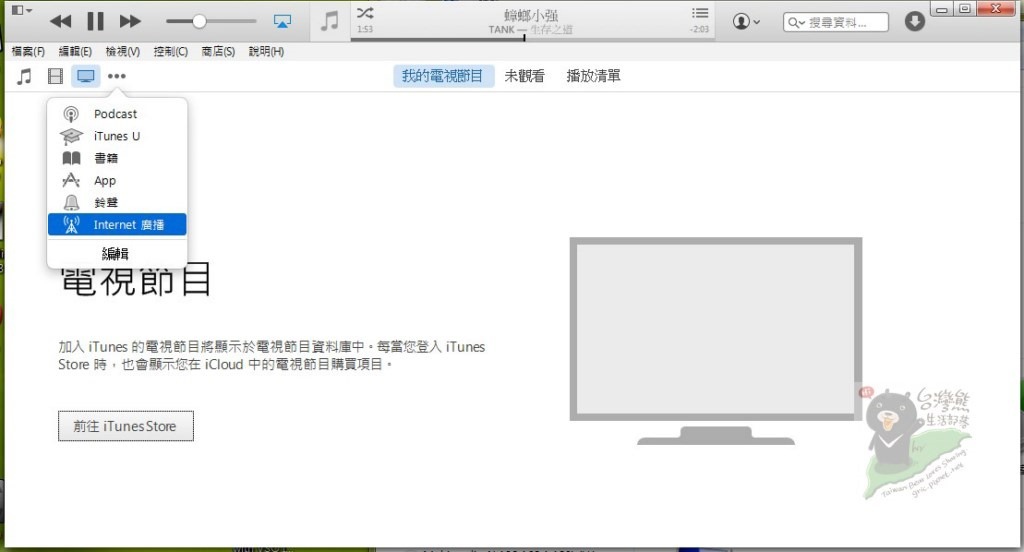This screenshot has height=552, width=1024.
Task: Choose 鈴聲 from the media menu
Action: 117,203
